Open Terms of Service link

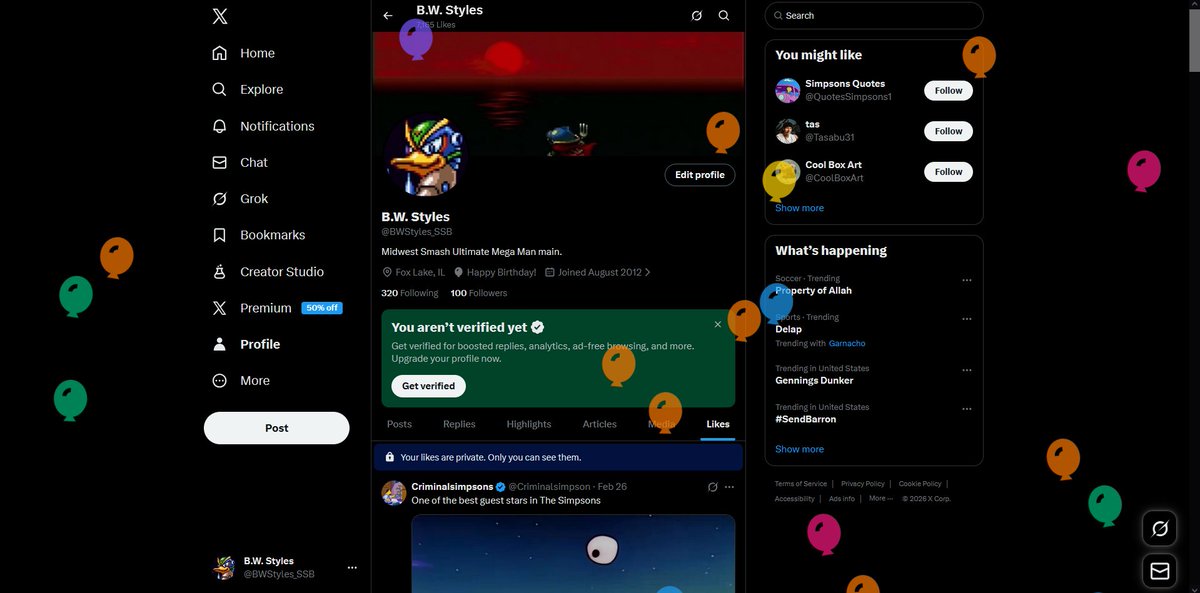pos(801,484)
